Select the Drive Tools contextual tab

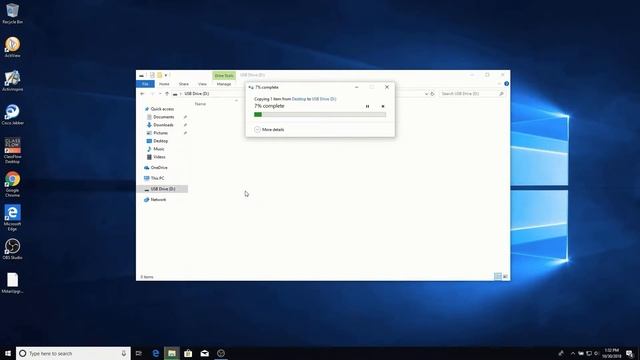tap(224, 76)
